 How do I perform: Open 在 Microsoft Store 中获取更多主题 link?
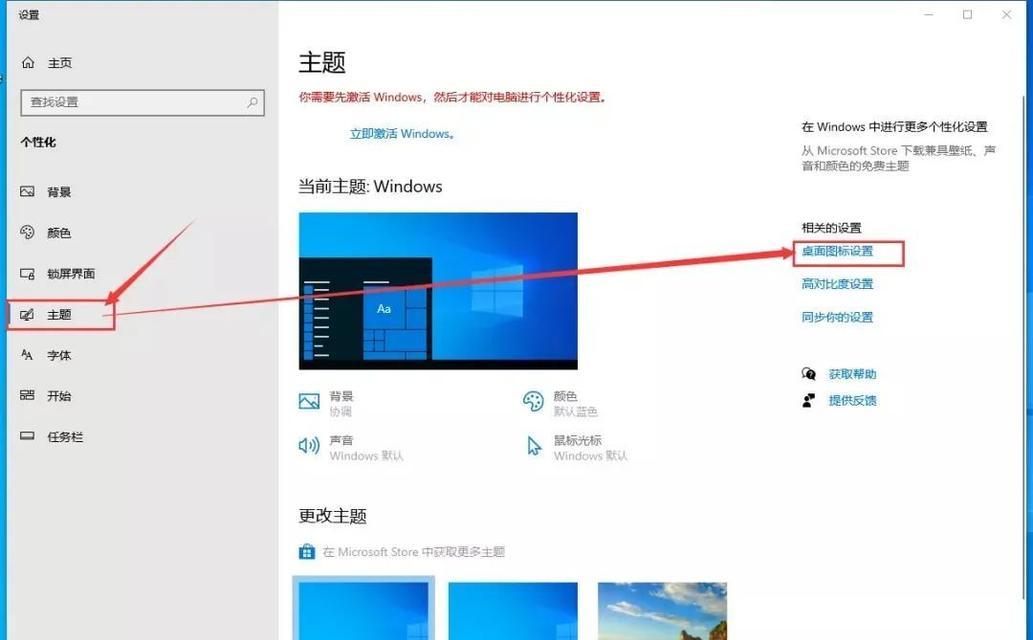414,552
